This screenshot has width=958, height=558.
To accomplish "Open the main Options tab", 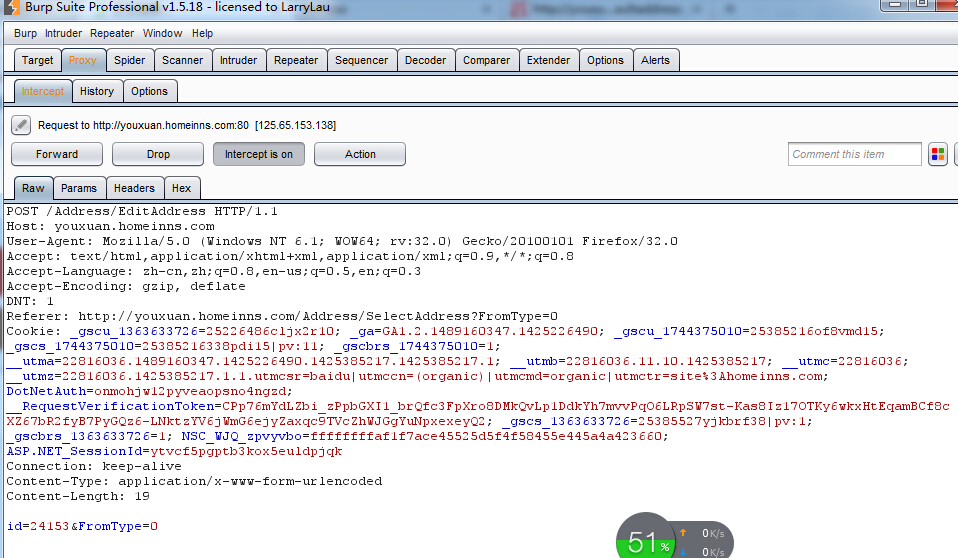I will tap(605, 60).
